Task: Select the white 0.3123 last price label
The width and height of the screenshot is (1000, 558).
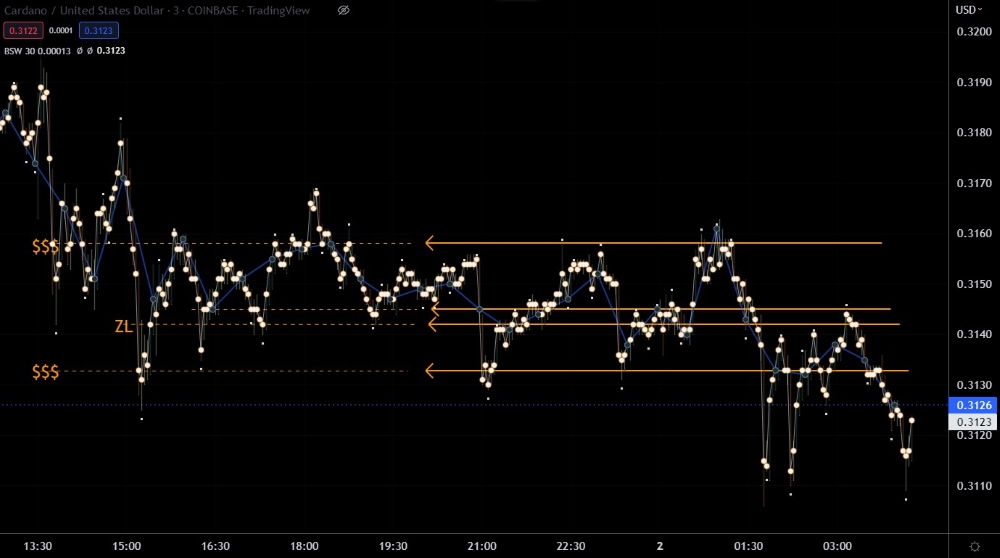Action: [973, 422]
